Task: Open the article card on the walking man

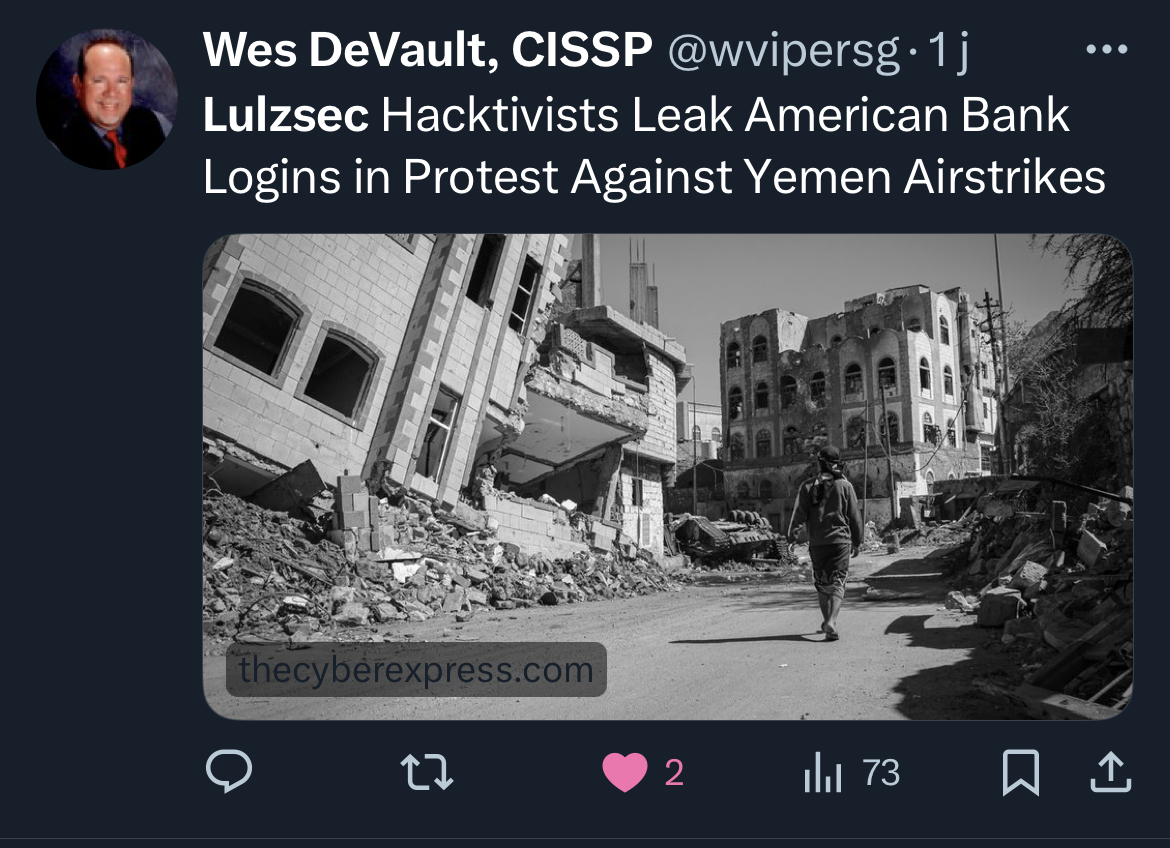Action: pos(826,543)
